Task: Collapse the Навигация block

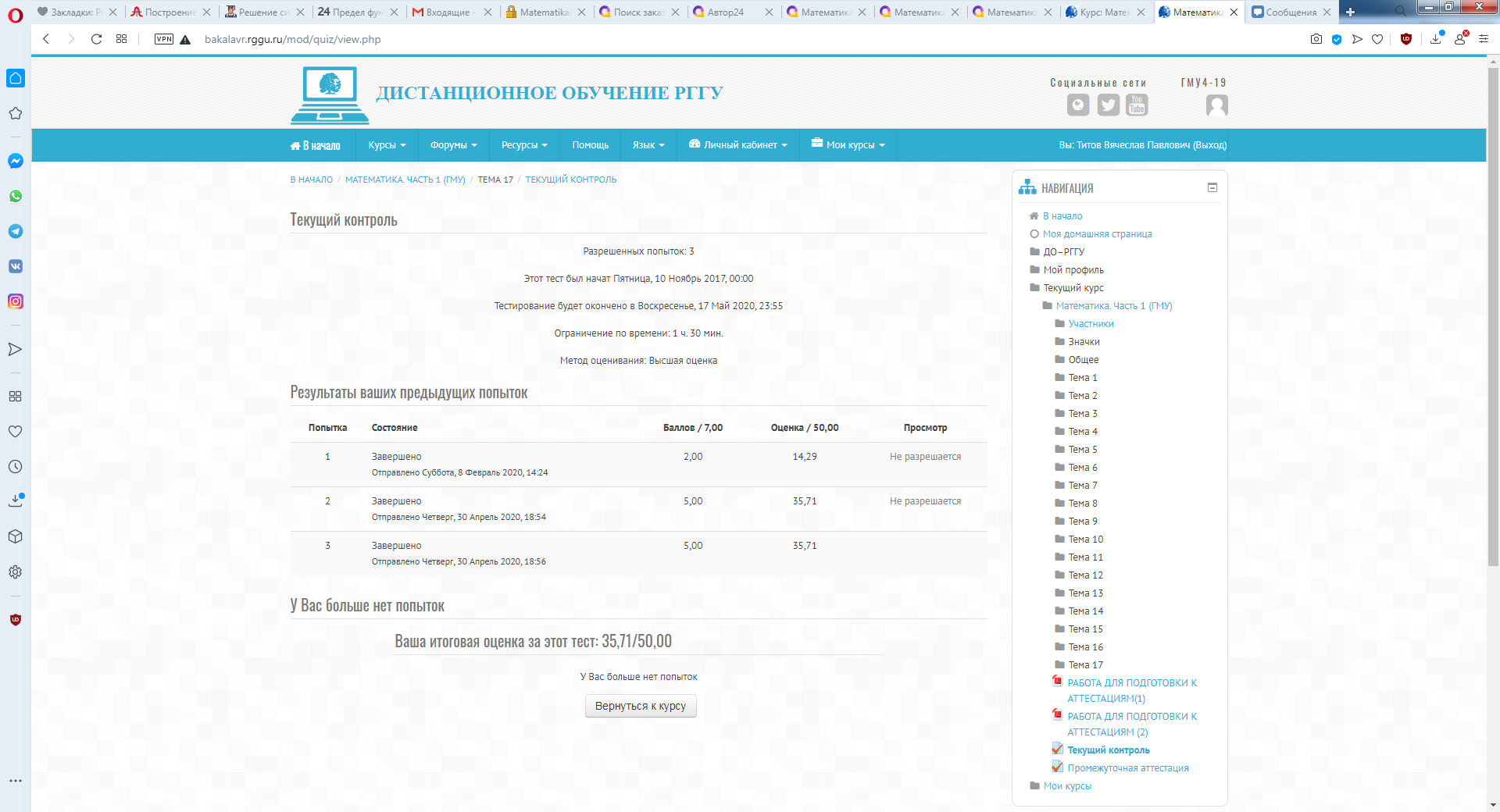Action: [x=1212, y=187]
